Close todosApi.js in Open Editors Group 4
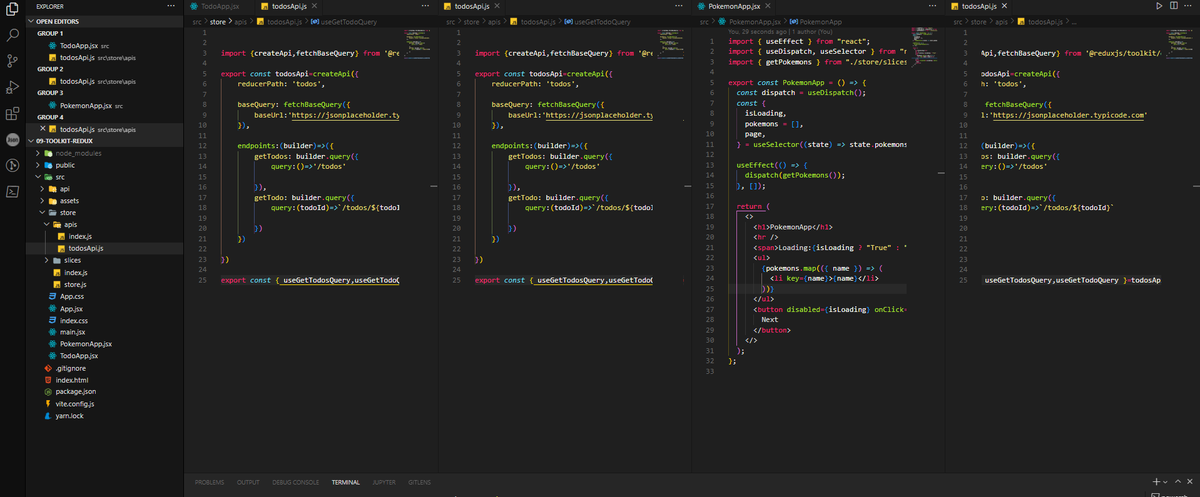 click(x=41, y=129)
